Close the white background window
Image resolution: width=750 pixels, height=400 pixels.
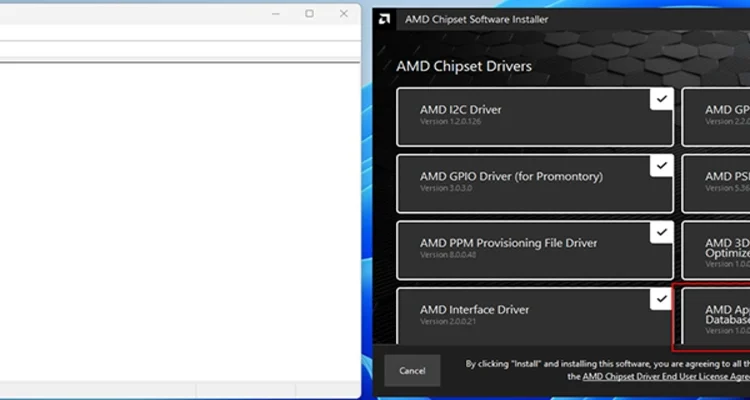tap(344, 14)
